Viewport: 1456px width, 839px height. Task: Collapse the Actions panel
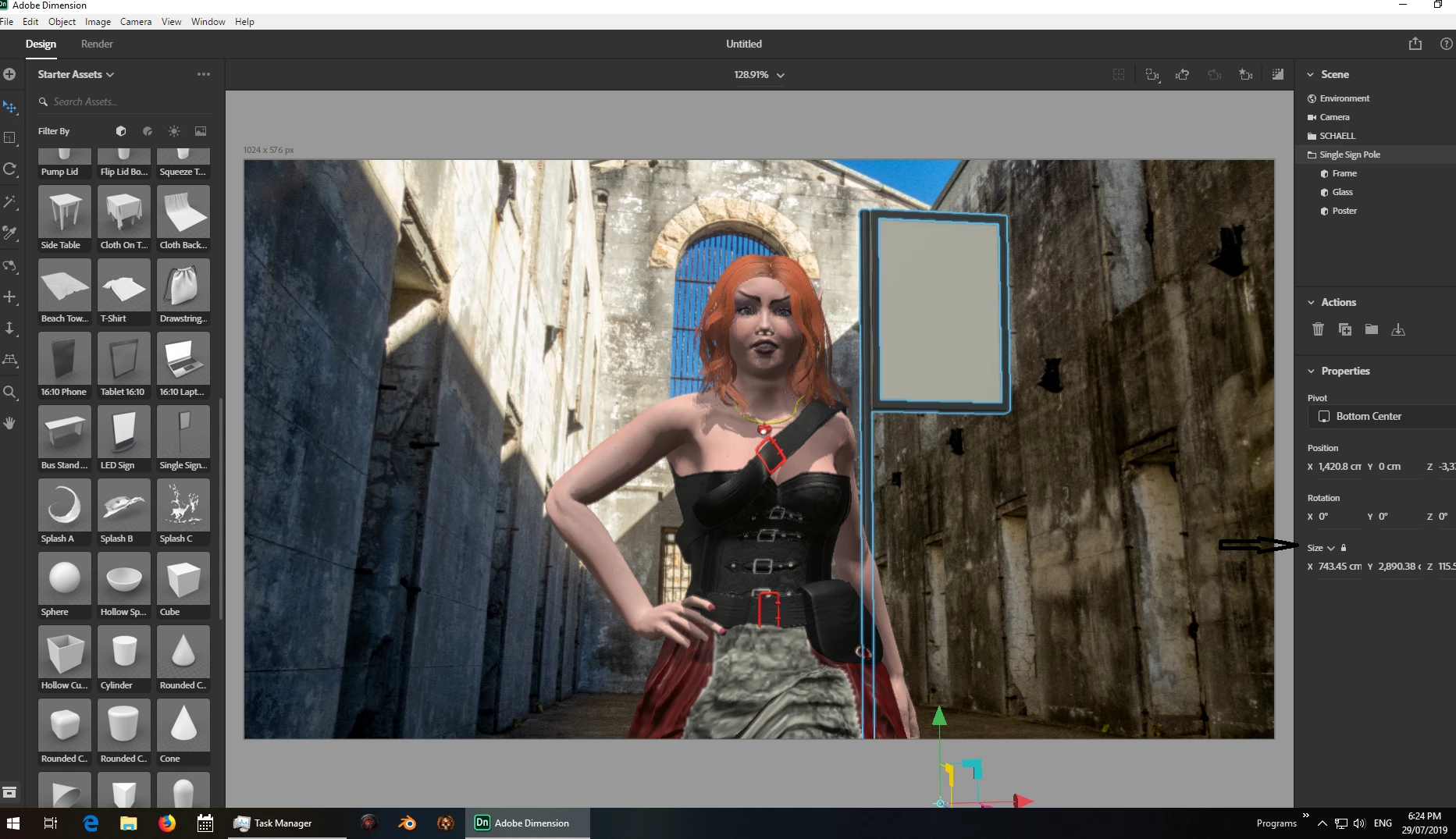click(x=1311, y=302)
